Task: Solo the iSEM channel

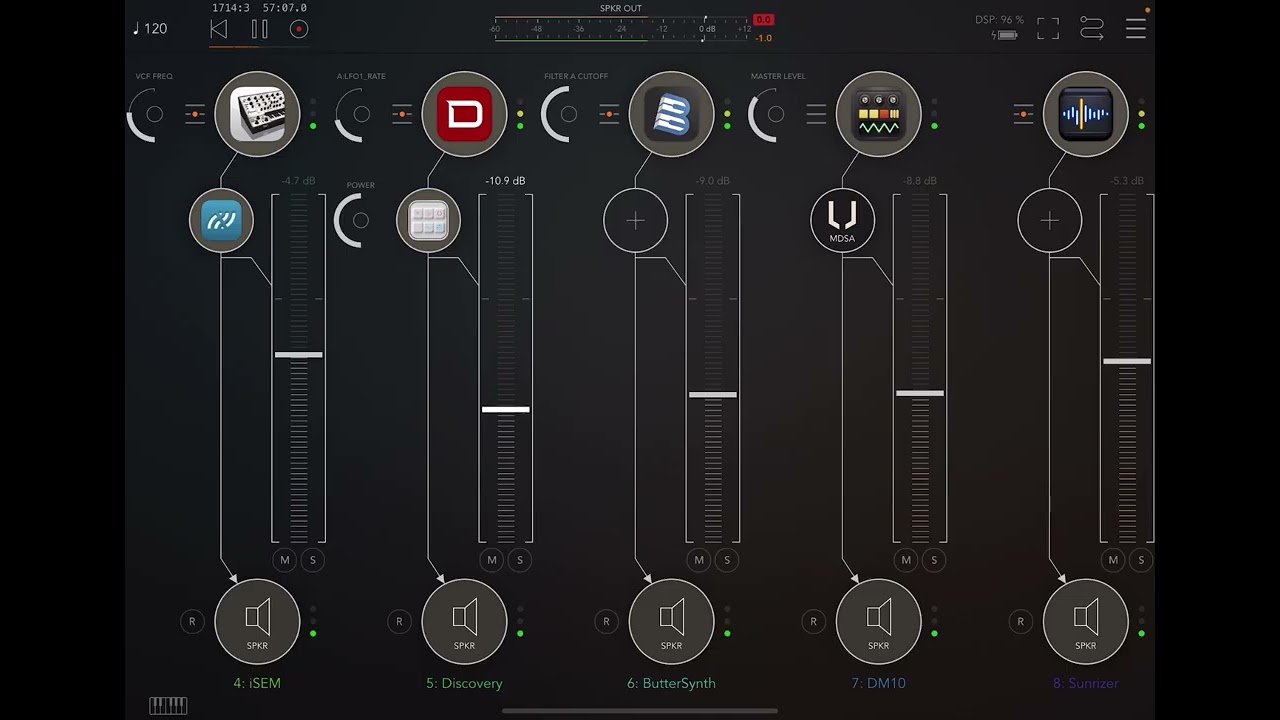Action: (313, 560)
